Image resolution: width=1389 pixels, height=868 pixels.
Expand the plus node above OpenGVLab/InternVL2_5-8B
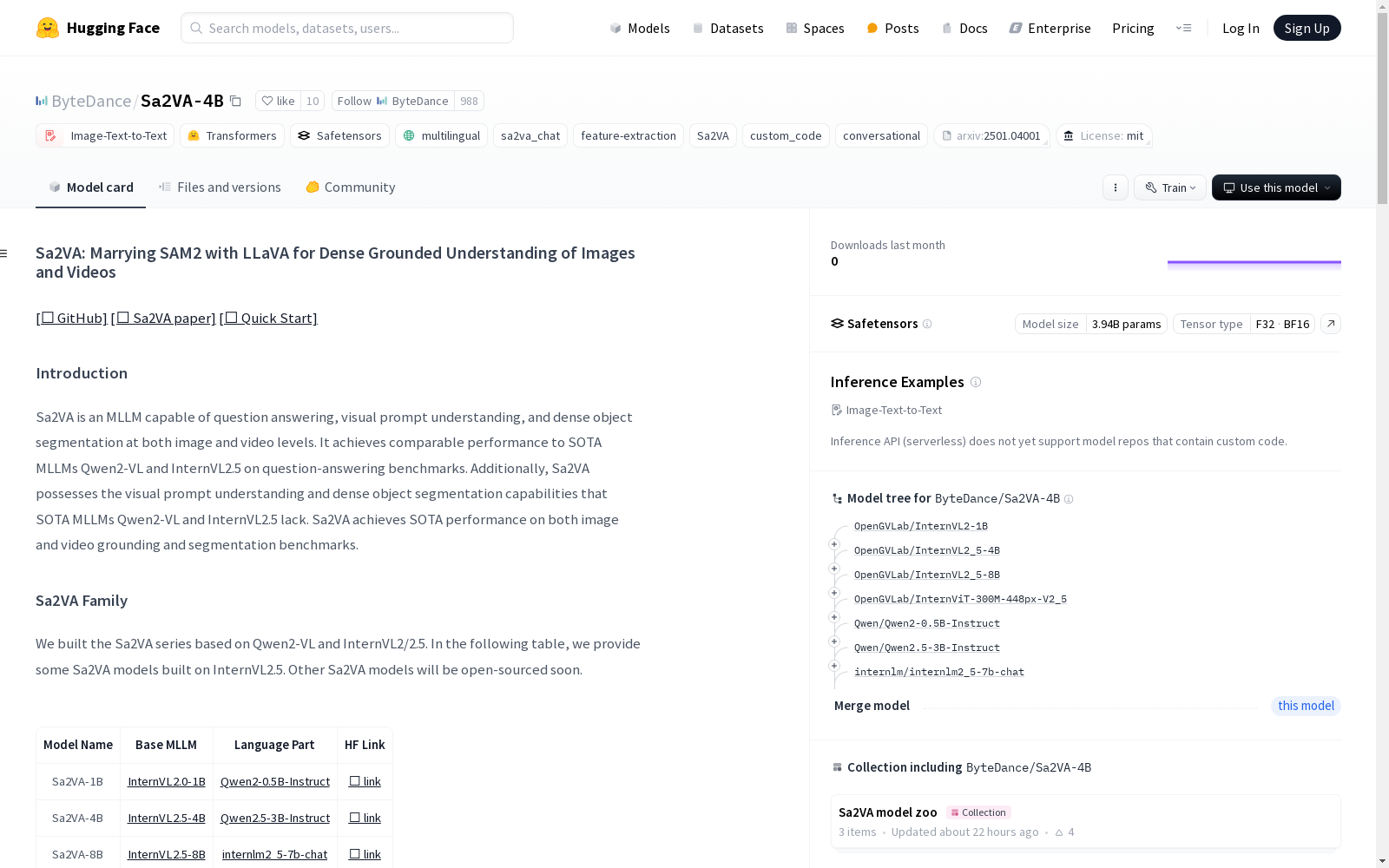834,569
